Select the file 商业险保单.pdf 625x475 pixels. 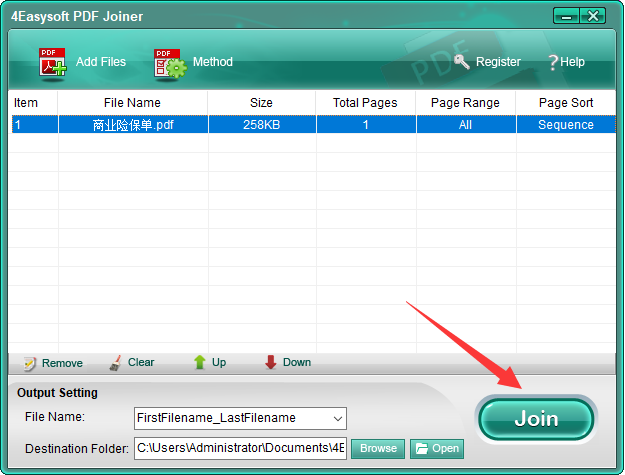click(133, 125)
